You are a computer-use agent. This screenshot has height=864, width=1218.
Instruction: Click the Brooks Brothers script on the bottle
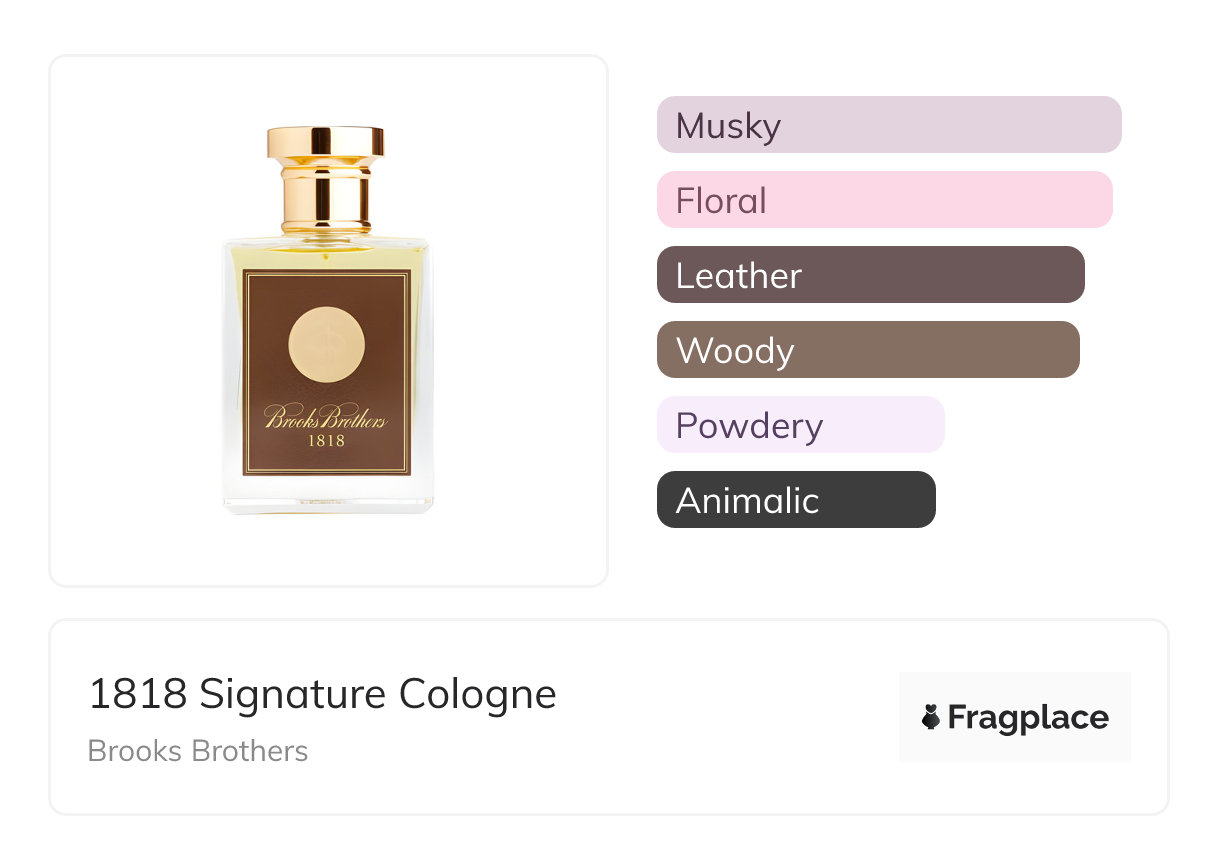(326, 418)
